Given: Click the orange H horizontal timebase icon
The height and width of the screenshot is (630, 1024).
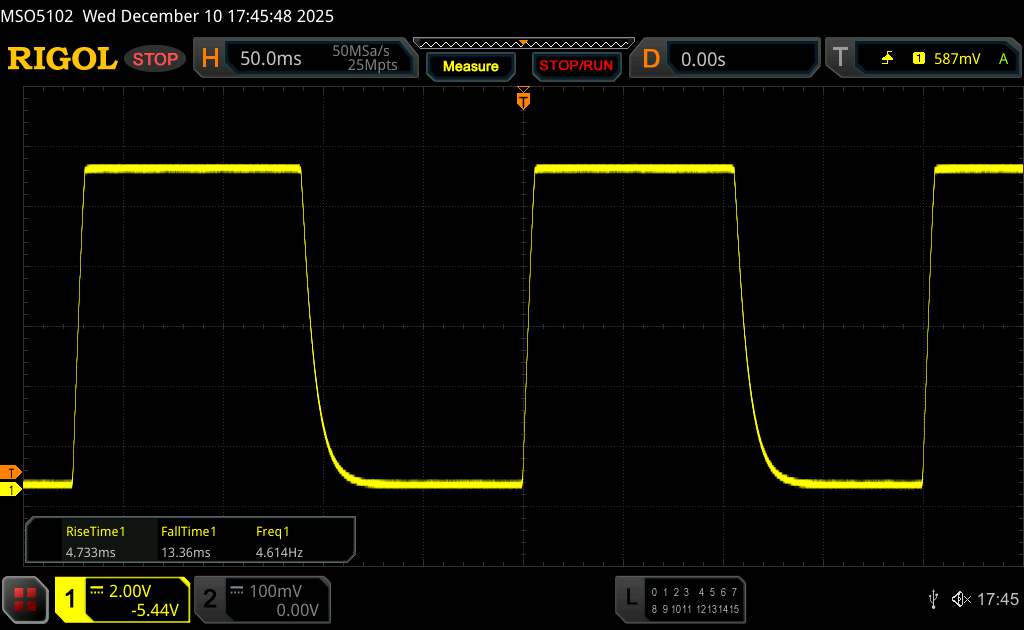Looking at the screenshot, I should pos(210,59).
